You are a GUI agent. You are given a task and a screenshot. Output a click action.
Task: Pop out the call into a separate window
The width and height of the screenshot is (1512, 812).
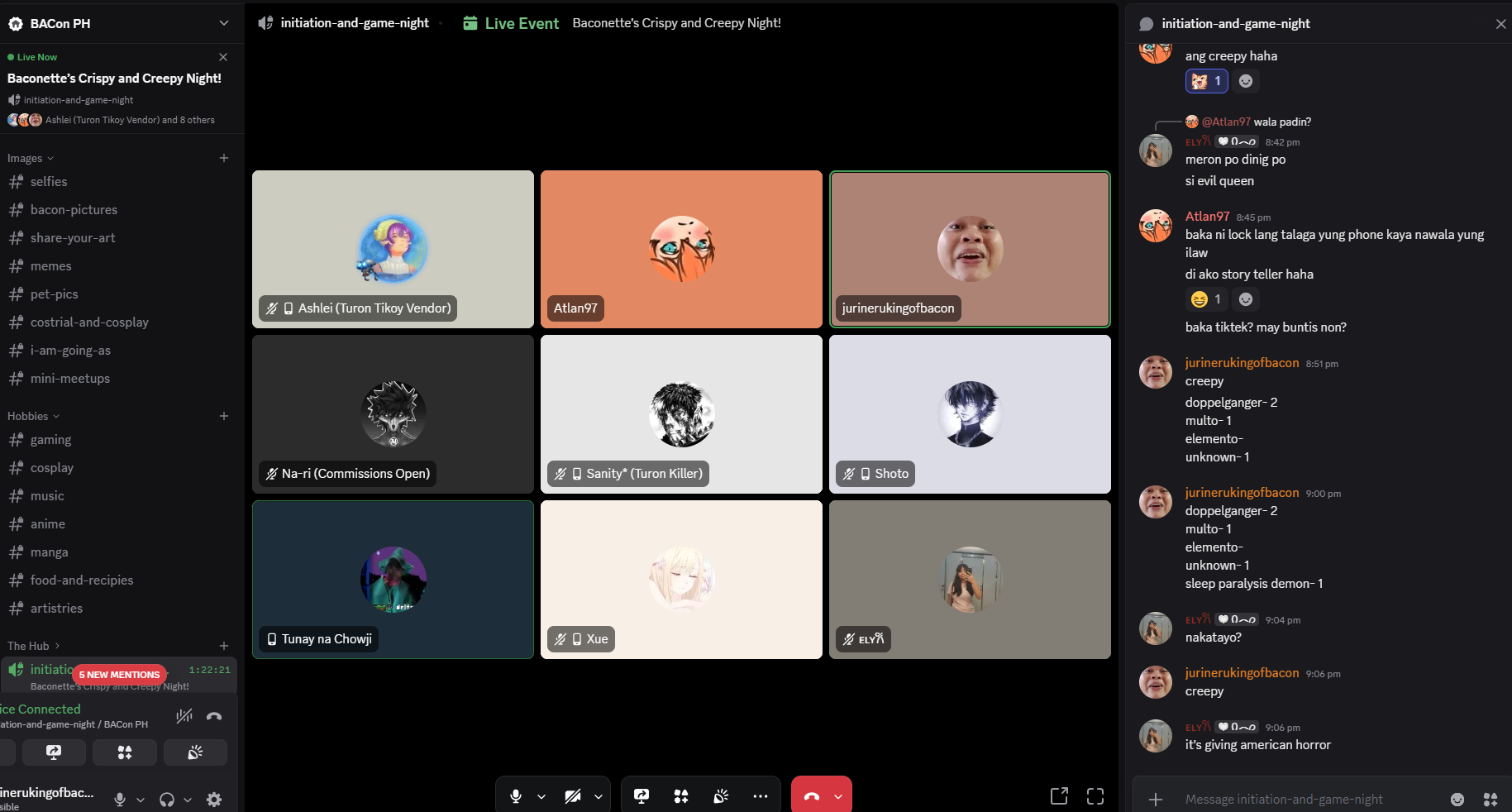click(1058, 796)
